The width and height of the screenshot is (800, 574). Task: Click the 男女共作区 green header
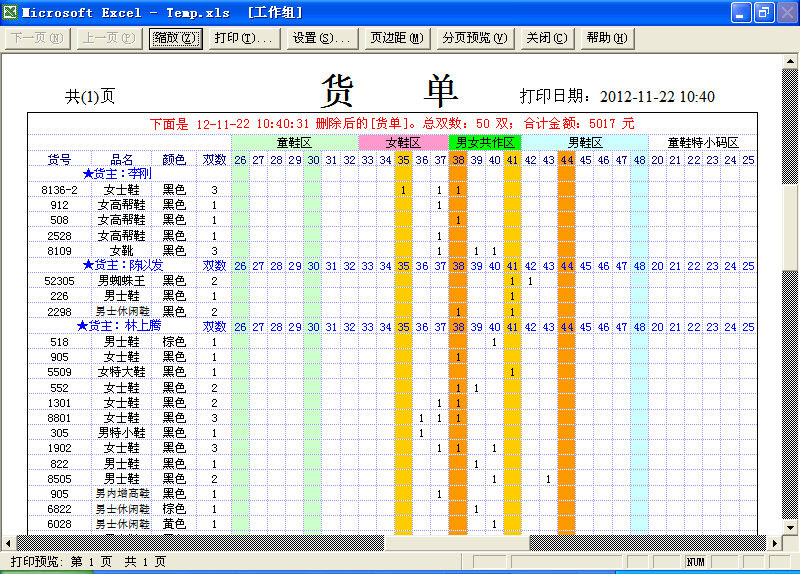coord(485,142)
